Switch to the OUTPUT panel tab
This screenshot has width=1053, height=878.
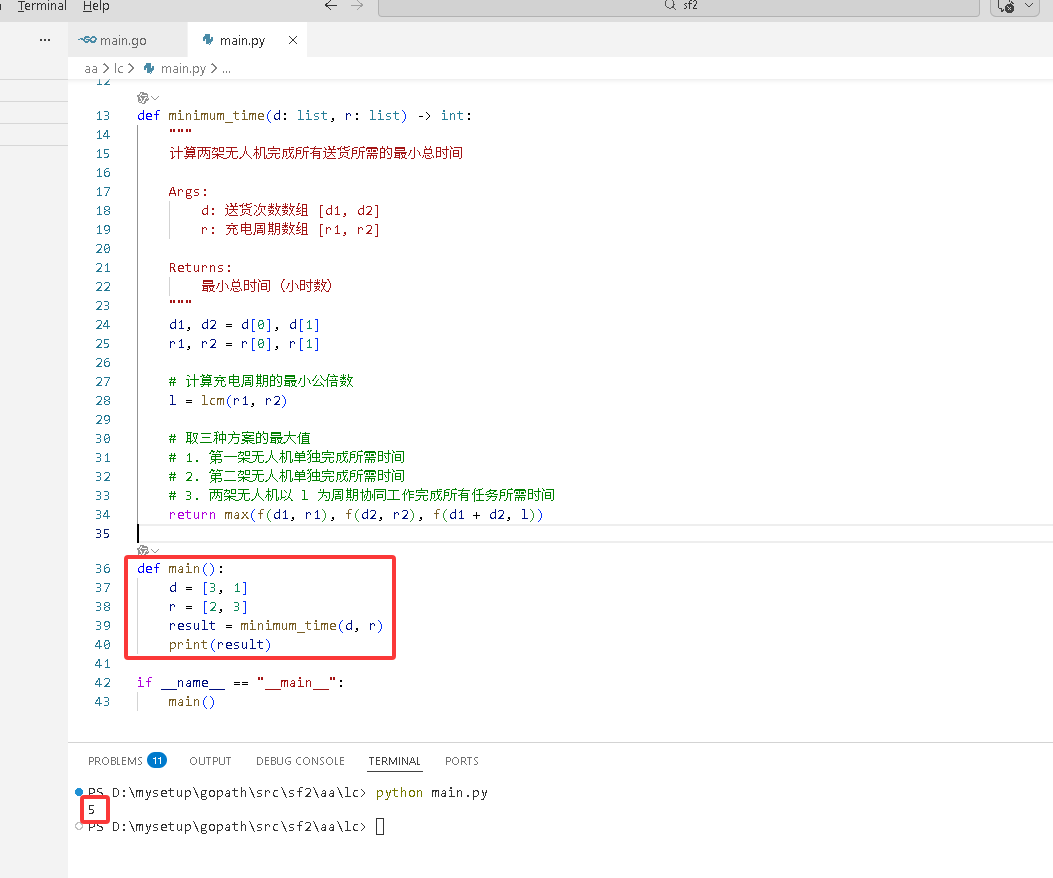(210, 761)
